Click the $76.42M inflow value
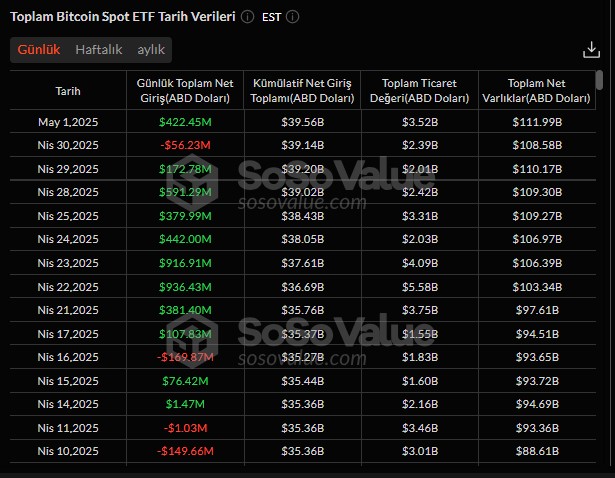 pyautogui.click(x=185, y=381)
